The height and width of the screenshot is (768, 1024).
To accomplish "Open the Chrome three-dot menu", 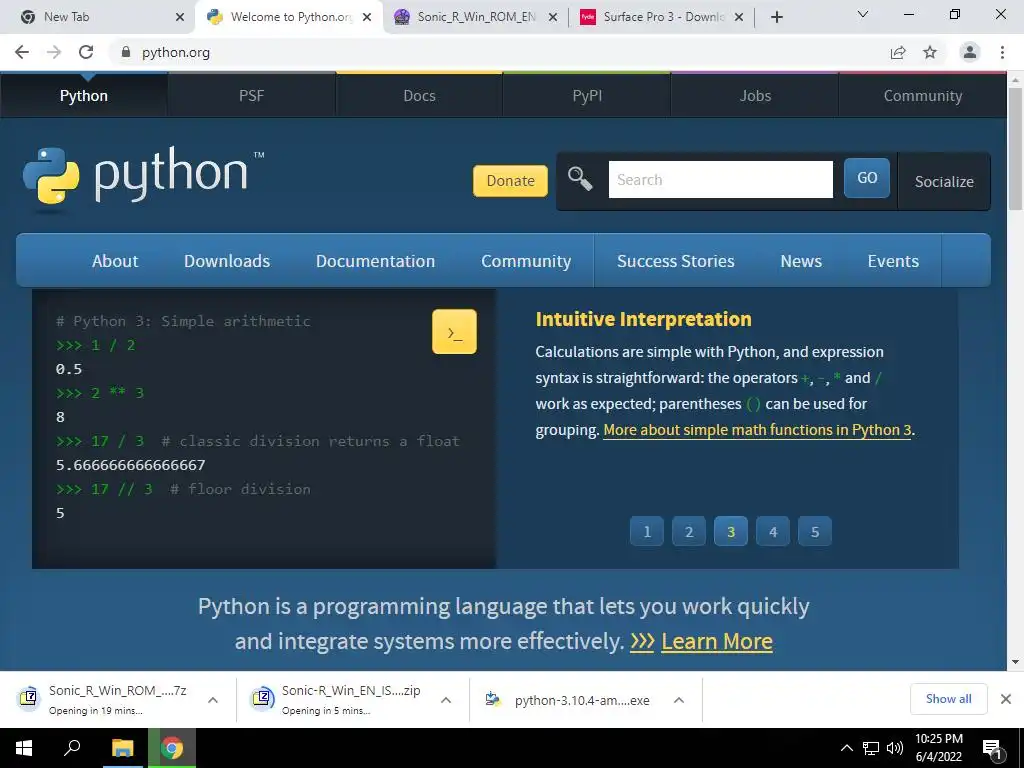I will (x=1002, y=52).
